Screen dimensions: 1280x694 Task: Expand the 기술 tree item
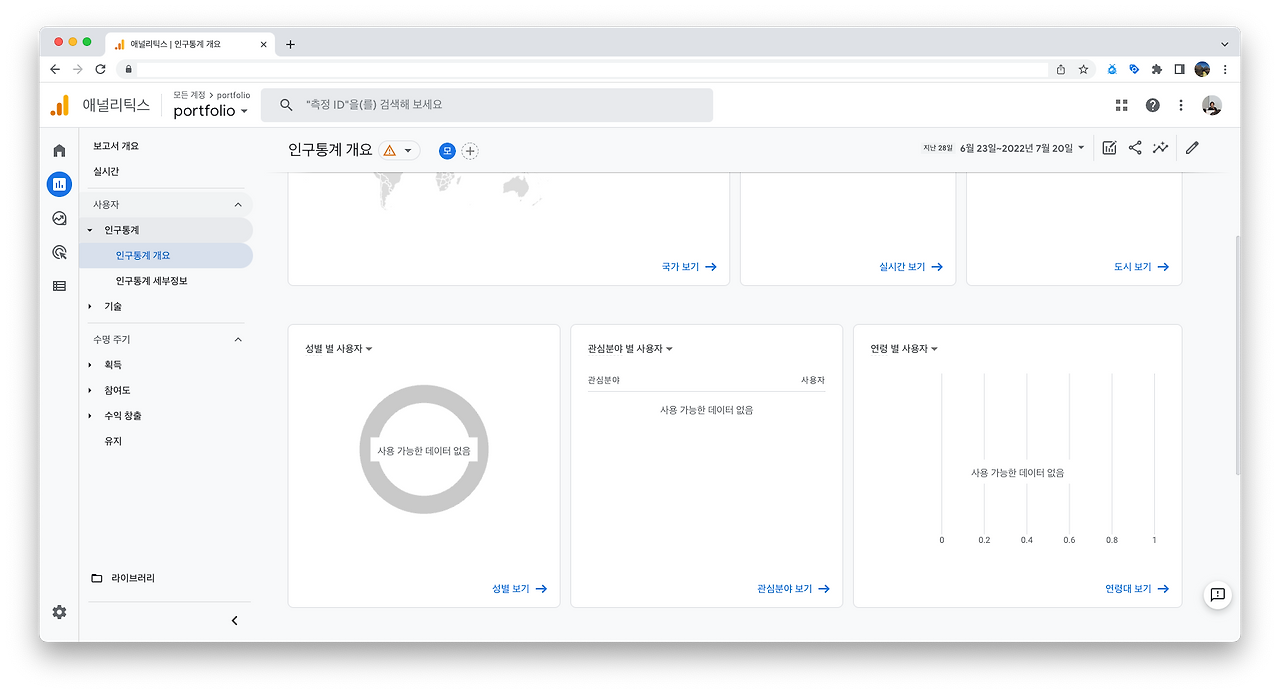[90, 306]
